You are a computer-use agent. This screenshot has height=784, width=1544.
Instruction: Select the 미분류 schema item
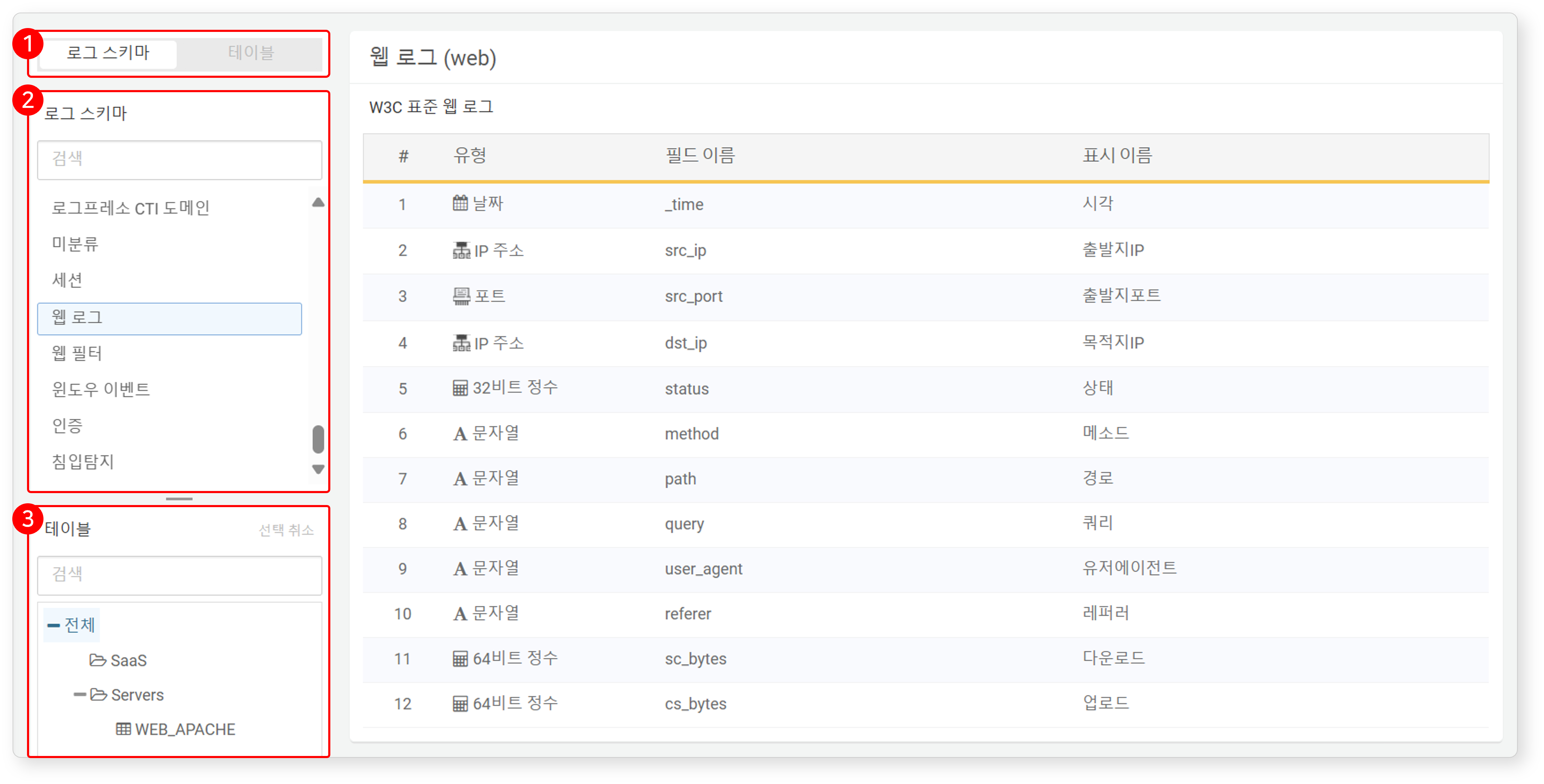[75, 244]
